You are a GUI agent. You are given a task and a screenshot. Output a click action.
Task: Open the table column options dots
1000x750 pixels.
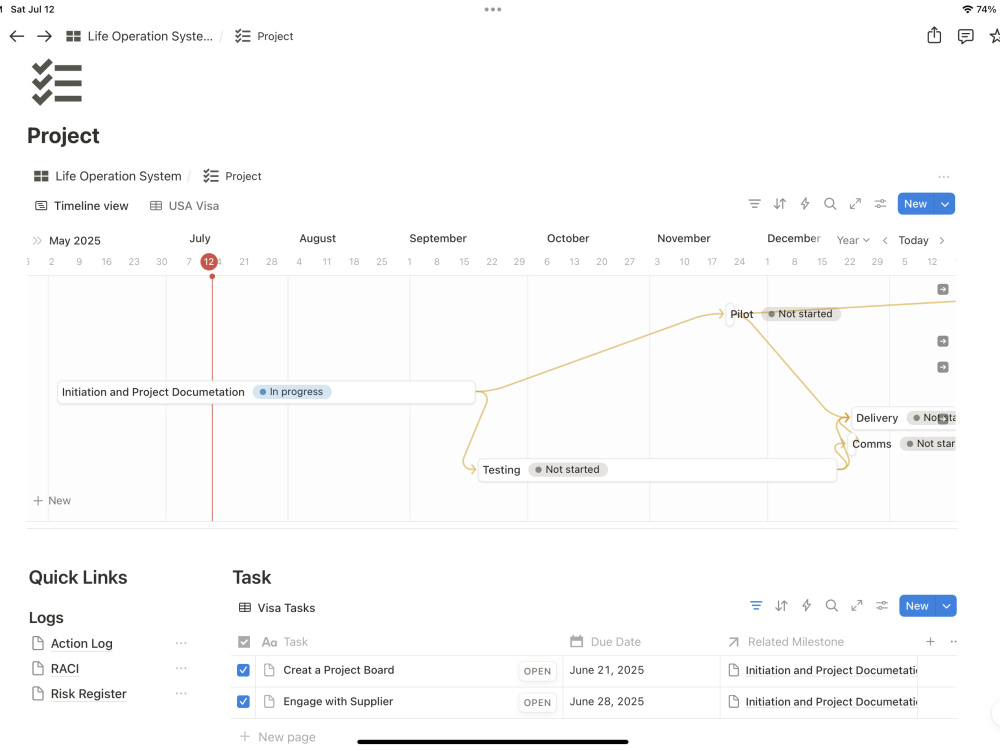[953, 642]
